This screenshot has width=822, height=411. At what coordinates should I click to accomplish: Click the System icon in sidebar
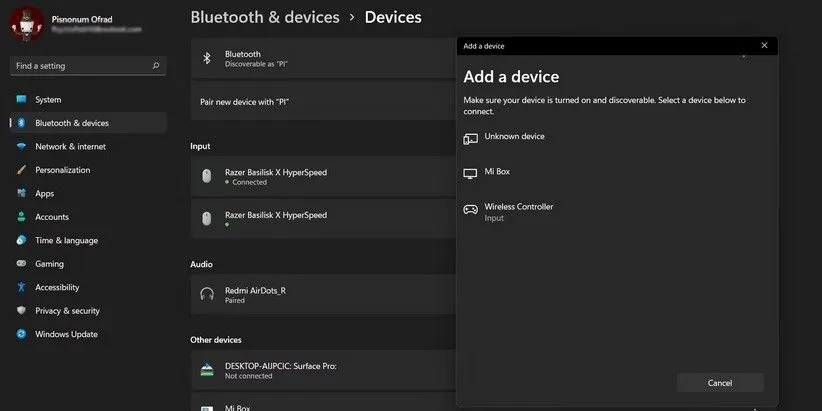(21, 100)
